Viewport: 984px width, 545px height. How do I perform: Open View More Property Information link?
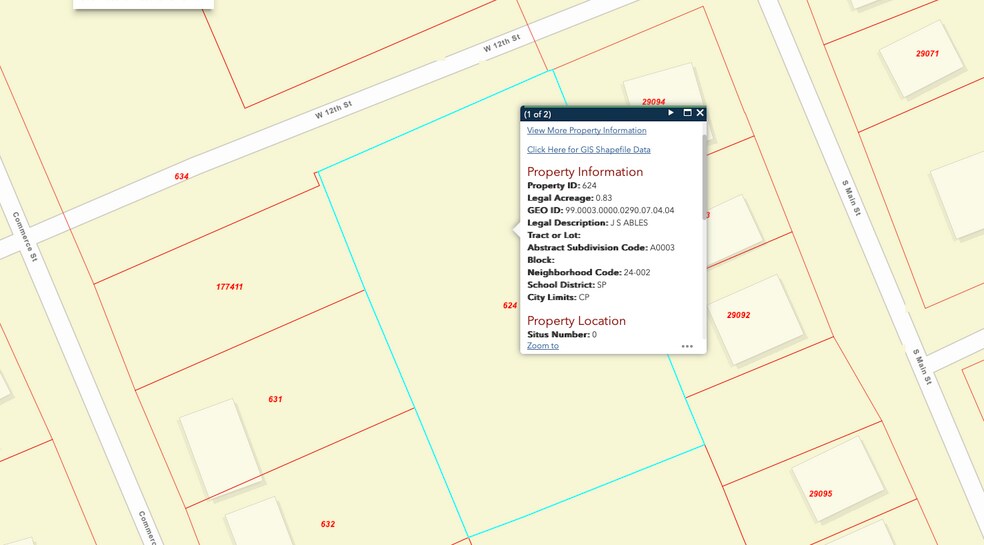[586, 130]
